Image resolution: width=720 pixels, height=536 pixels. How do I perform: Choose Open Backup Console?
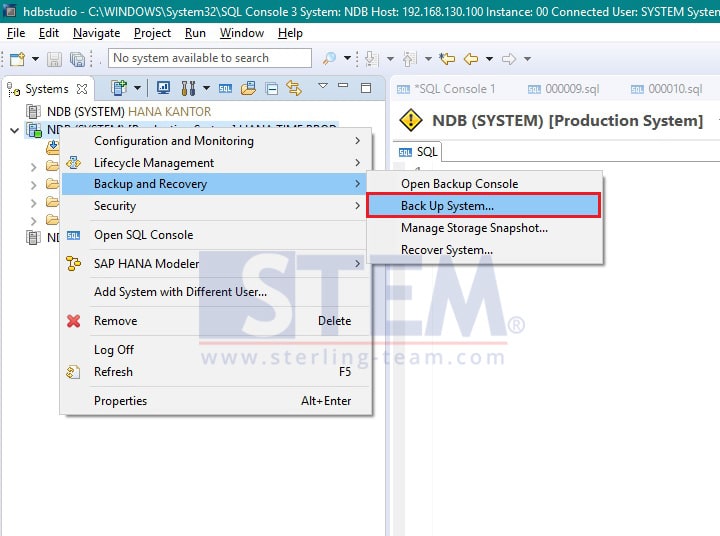(x=484, y=184)
